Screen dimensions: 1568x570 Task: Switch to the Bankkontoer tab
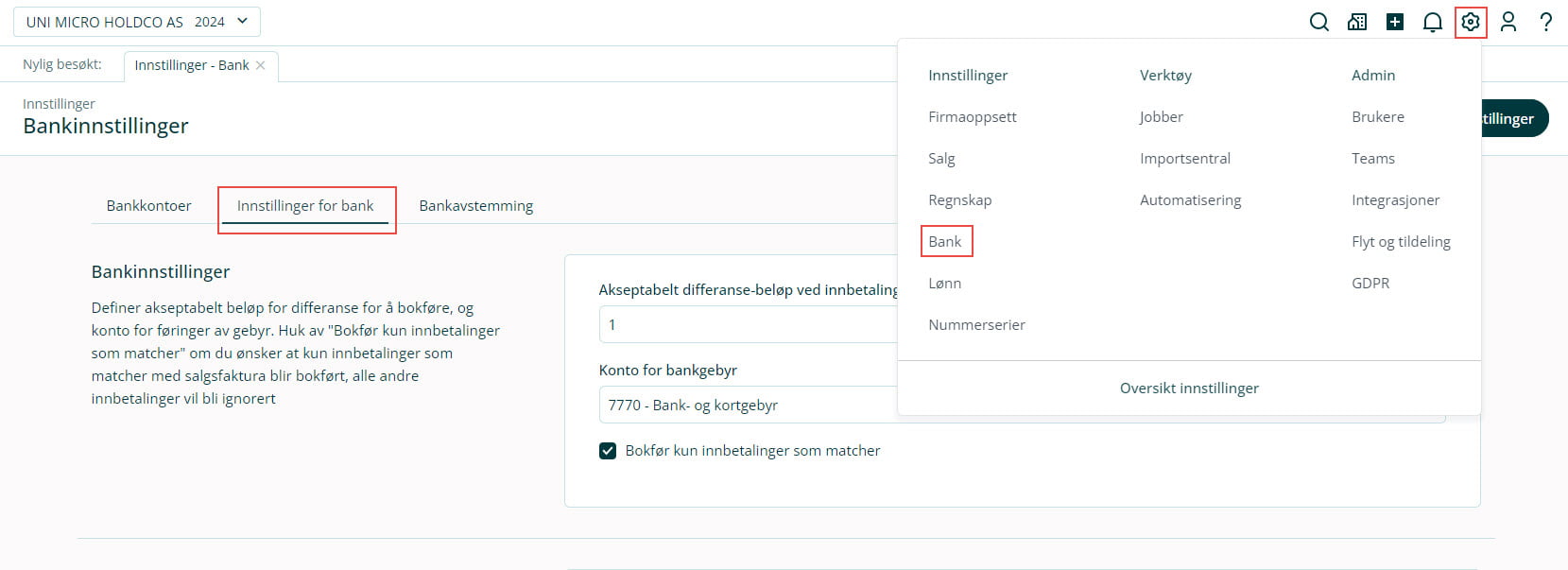point(148,206)
